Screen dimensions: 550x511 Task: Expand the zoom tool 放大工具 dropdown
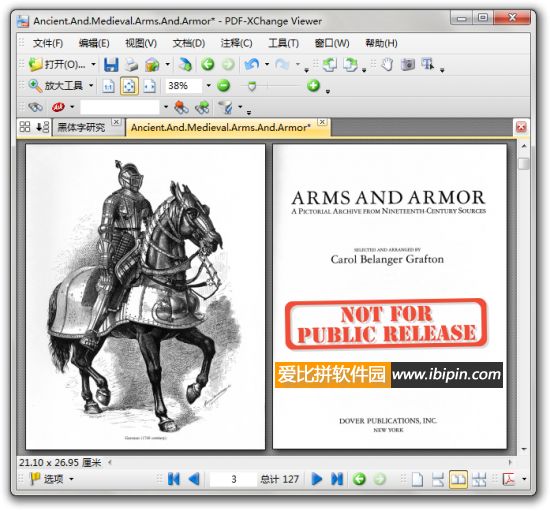click(91, 86)
